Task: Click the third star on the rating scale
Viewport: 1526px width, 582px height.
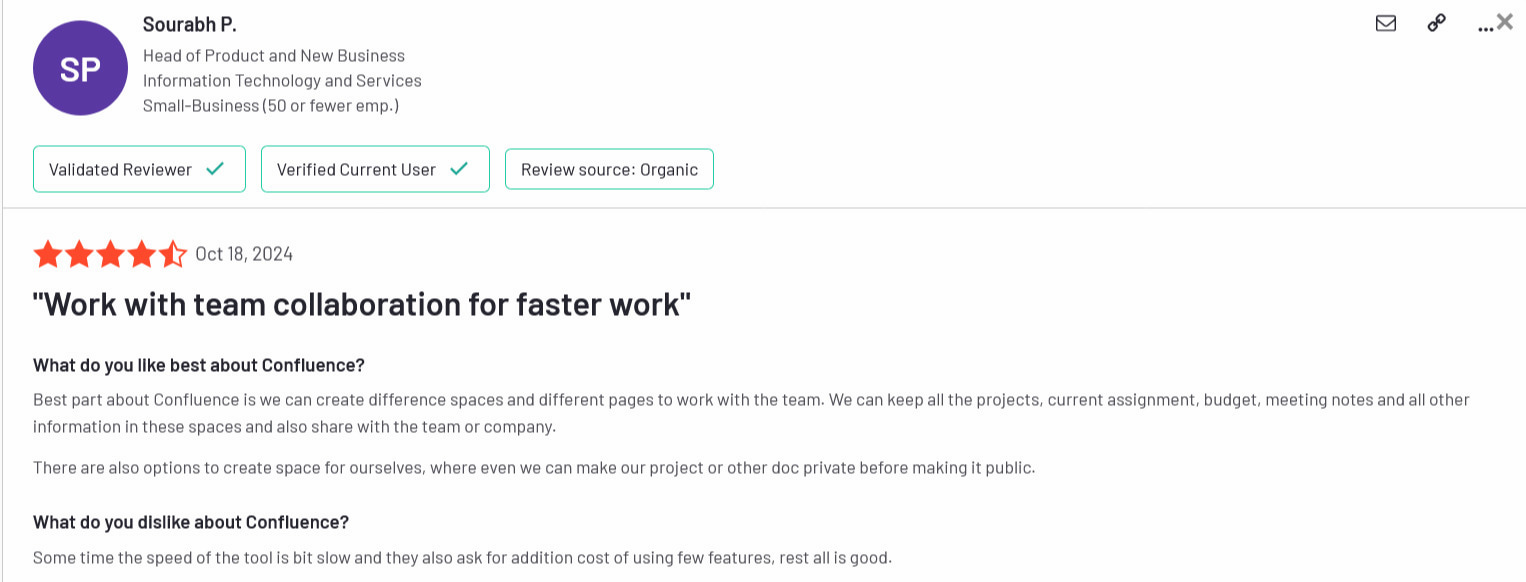Action: [x=110, y=254]
